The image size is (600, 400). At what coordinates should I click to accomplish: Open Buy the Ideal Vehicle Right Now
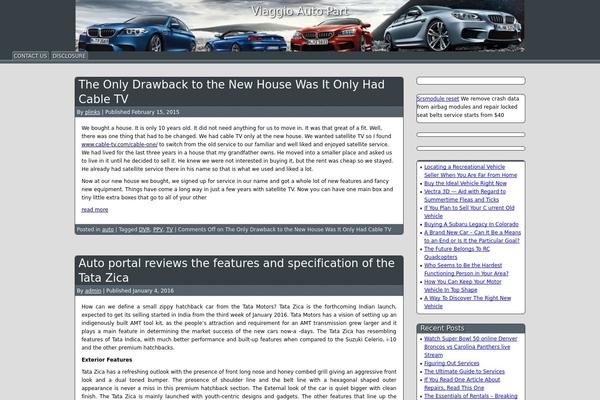coord(465,183)
